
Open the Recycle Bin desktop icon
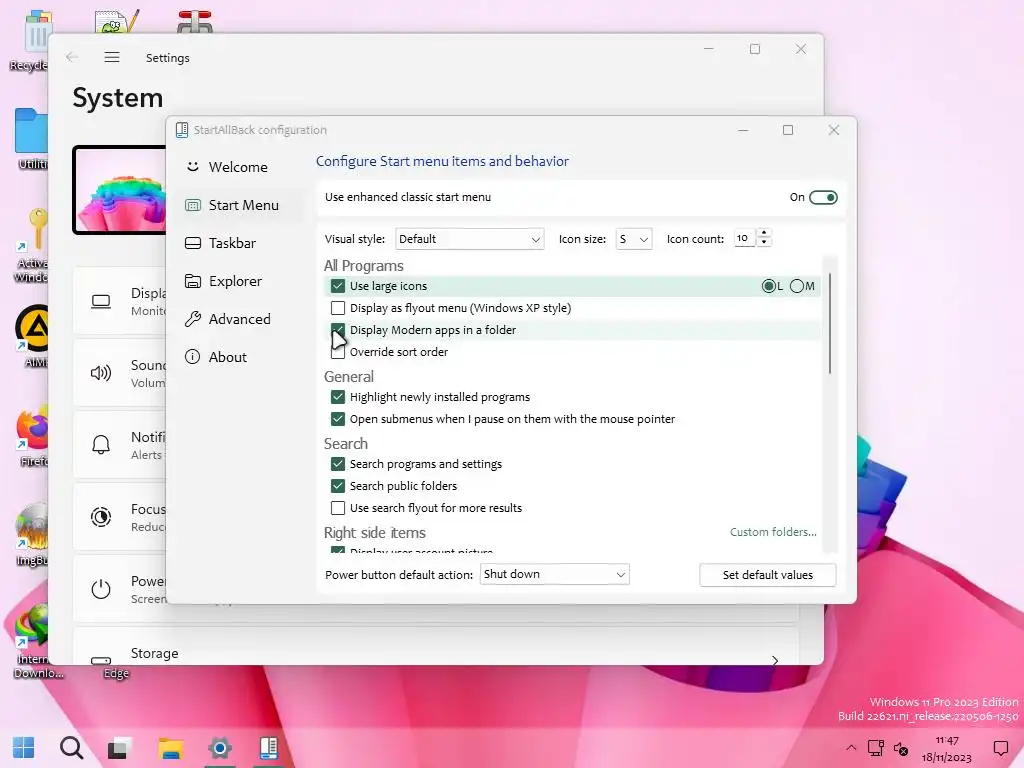pos(31,39)
